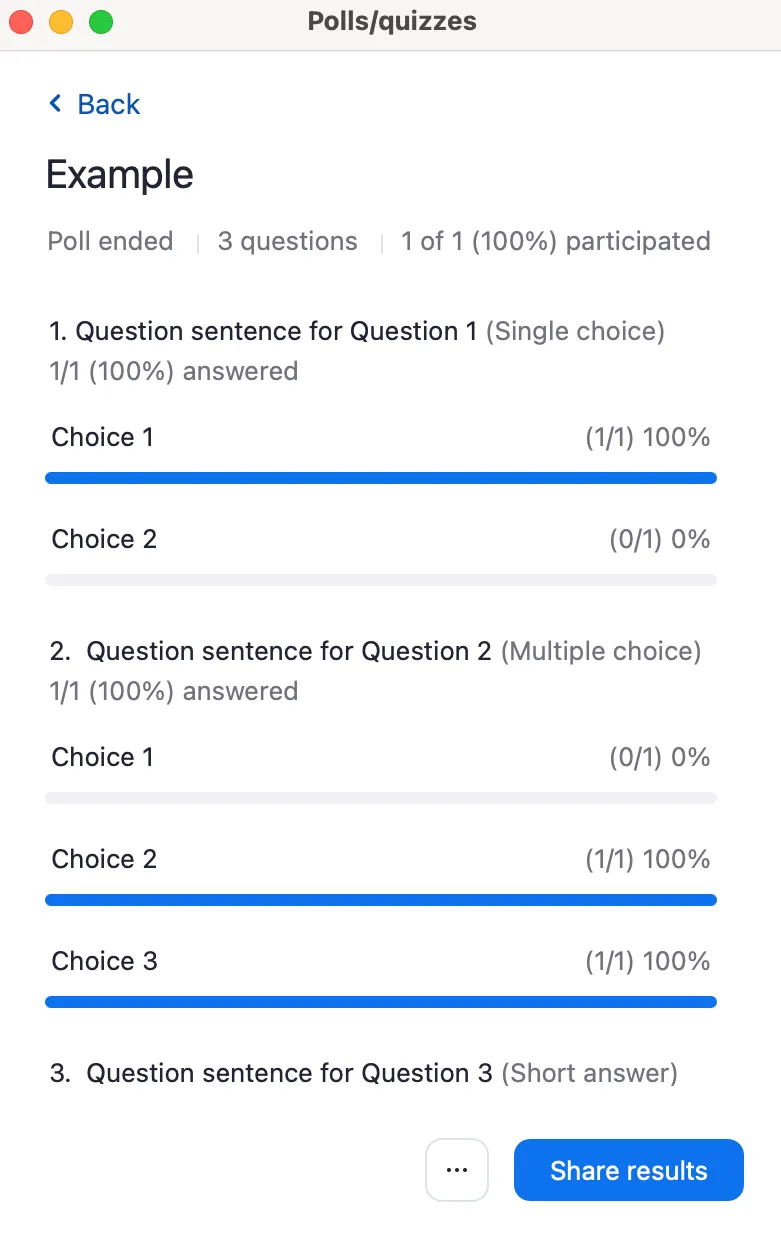Click the Poll ended status label
The width and height of the screenshot is (781, 1244).
(x=110, y=241)
